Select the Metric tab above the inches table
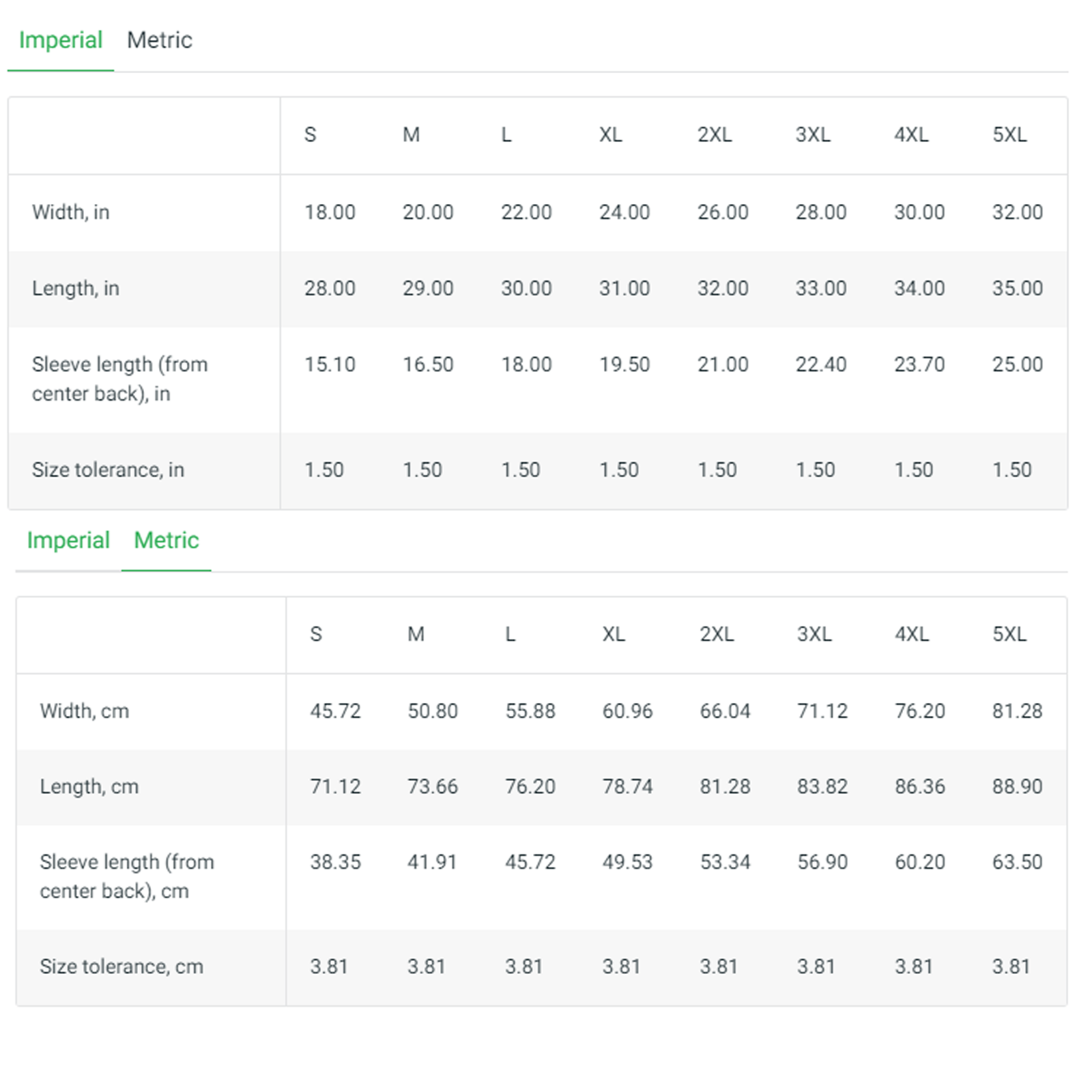 160,40
